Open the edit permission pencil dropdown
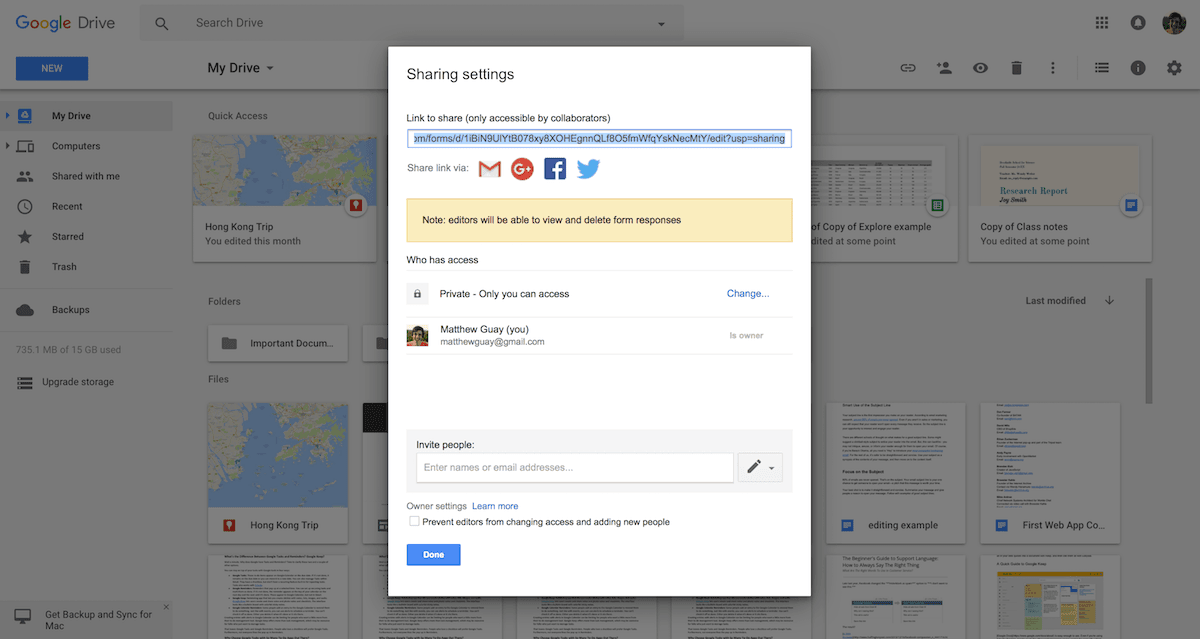Viewport: 1200px width, 639px height. [761, 467]
